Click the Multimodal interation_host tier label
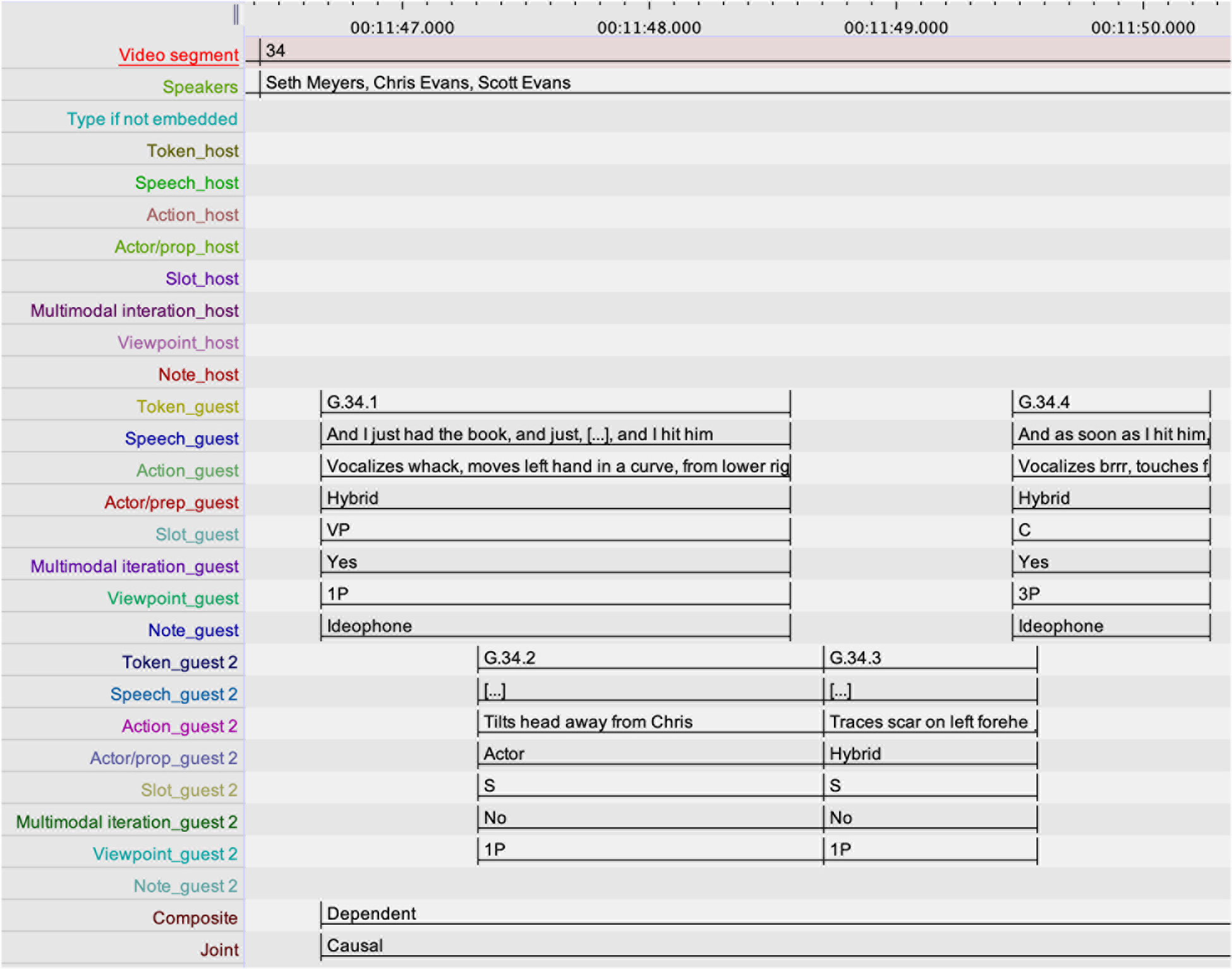The width and height of the screenshot is (1232, 969). (135, 311)
